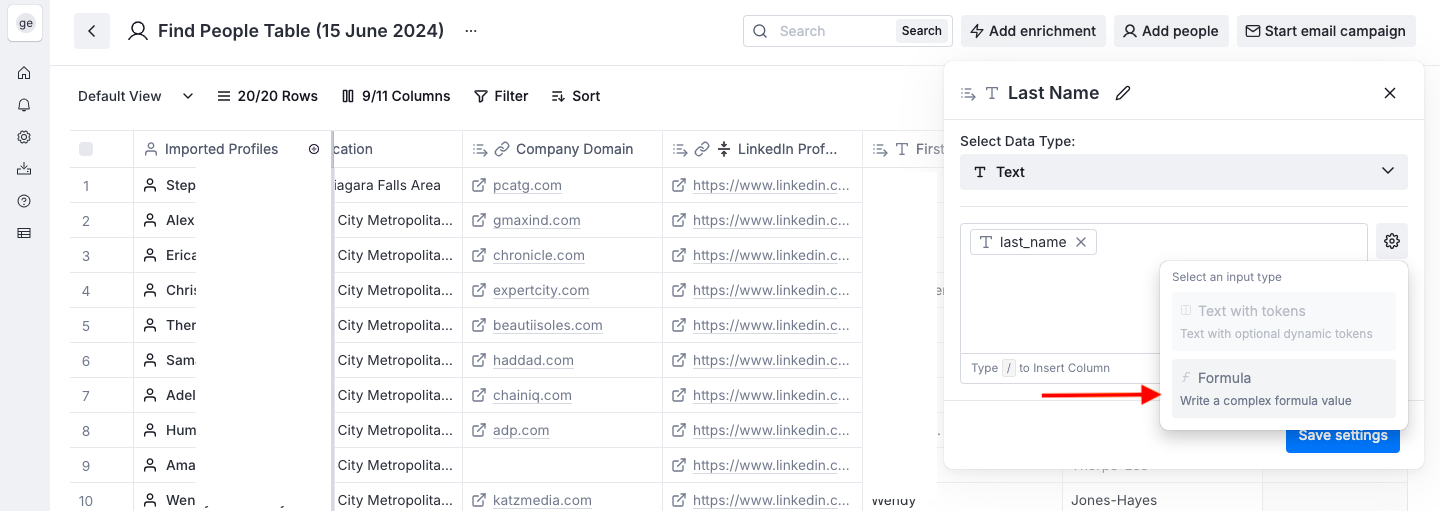
Task: Click Start email campaign button
Action: 1325,31
